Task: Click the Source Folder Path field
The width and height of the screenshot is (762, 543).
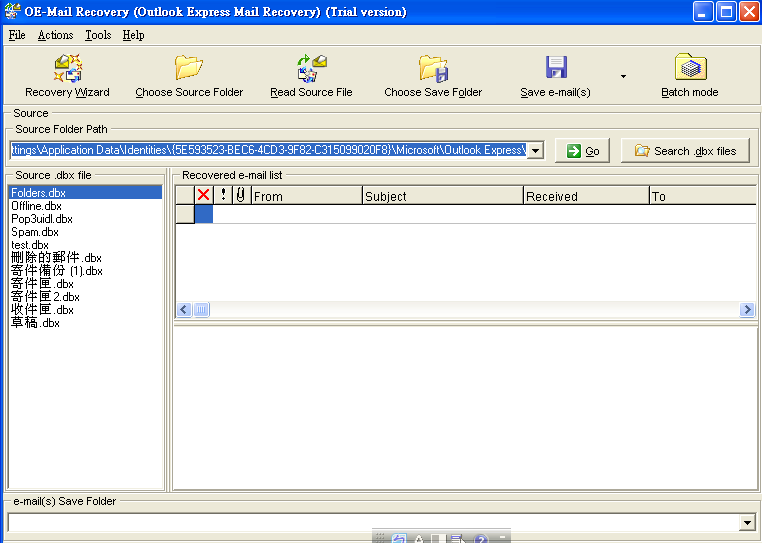Action: coord(268,150)
